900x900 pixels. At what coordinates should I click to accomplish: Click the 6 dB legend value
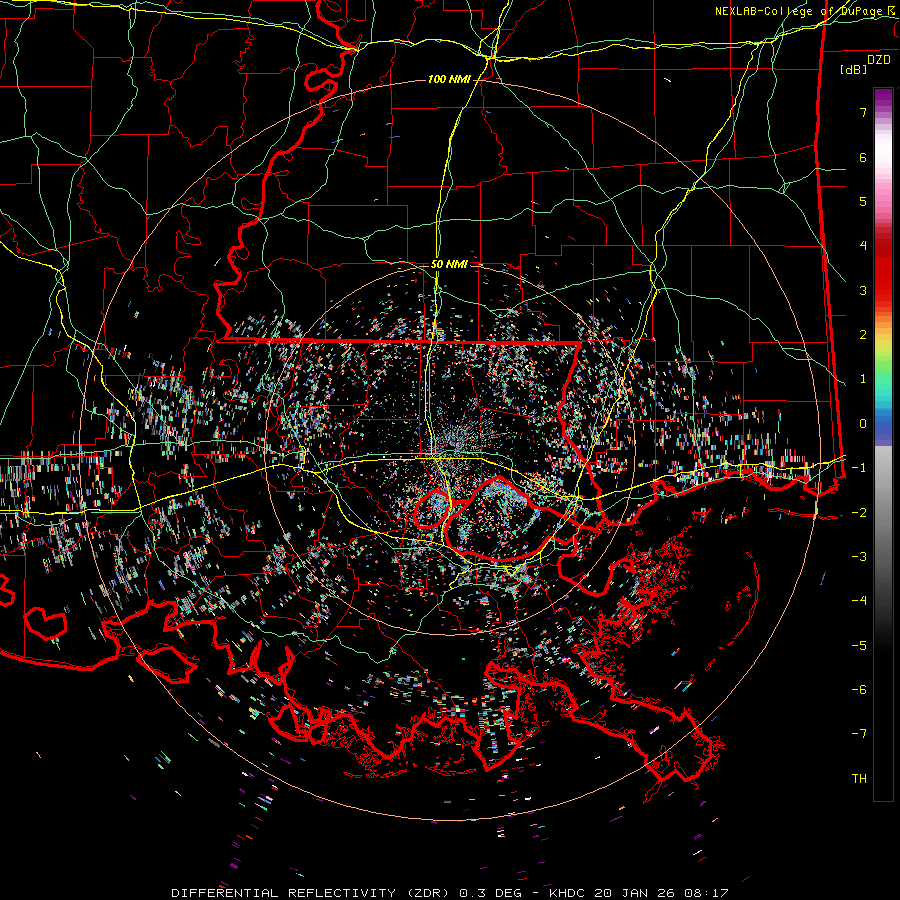pyautogui.click(x=863, y=157)
